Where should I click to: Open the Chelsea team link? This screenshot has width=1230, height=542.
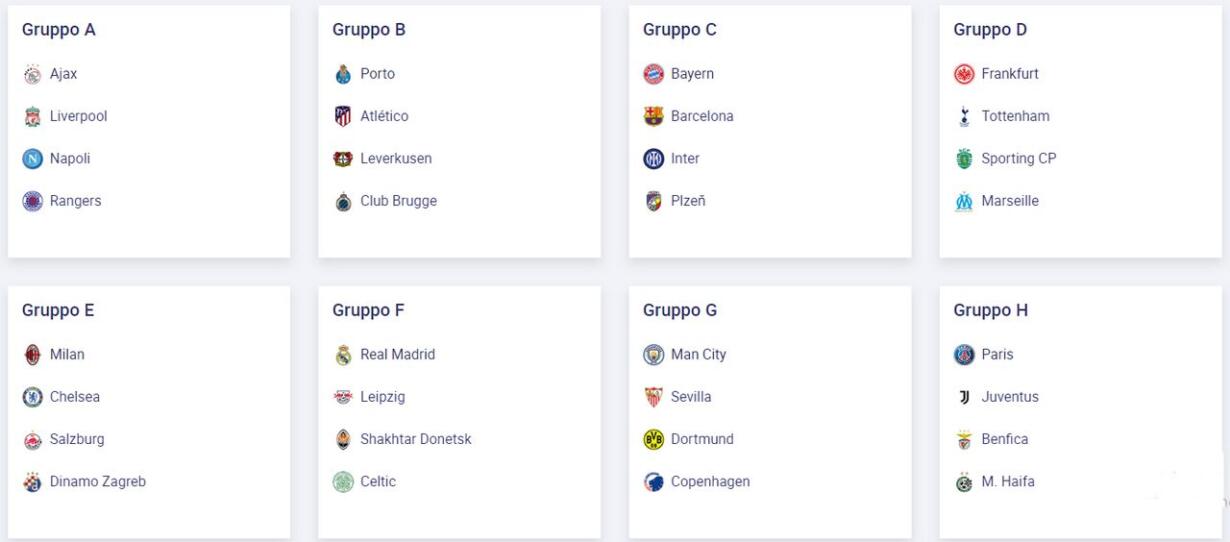tap(75, 397)
